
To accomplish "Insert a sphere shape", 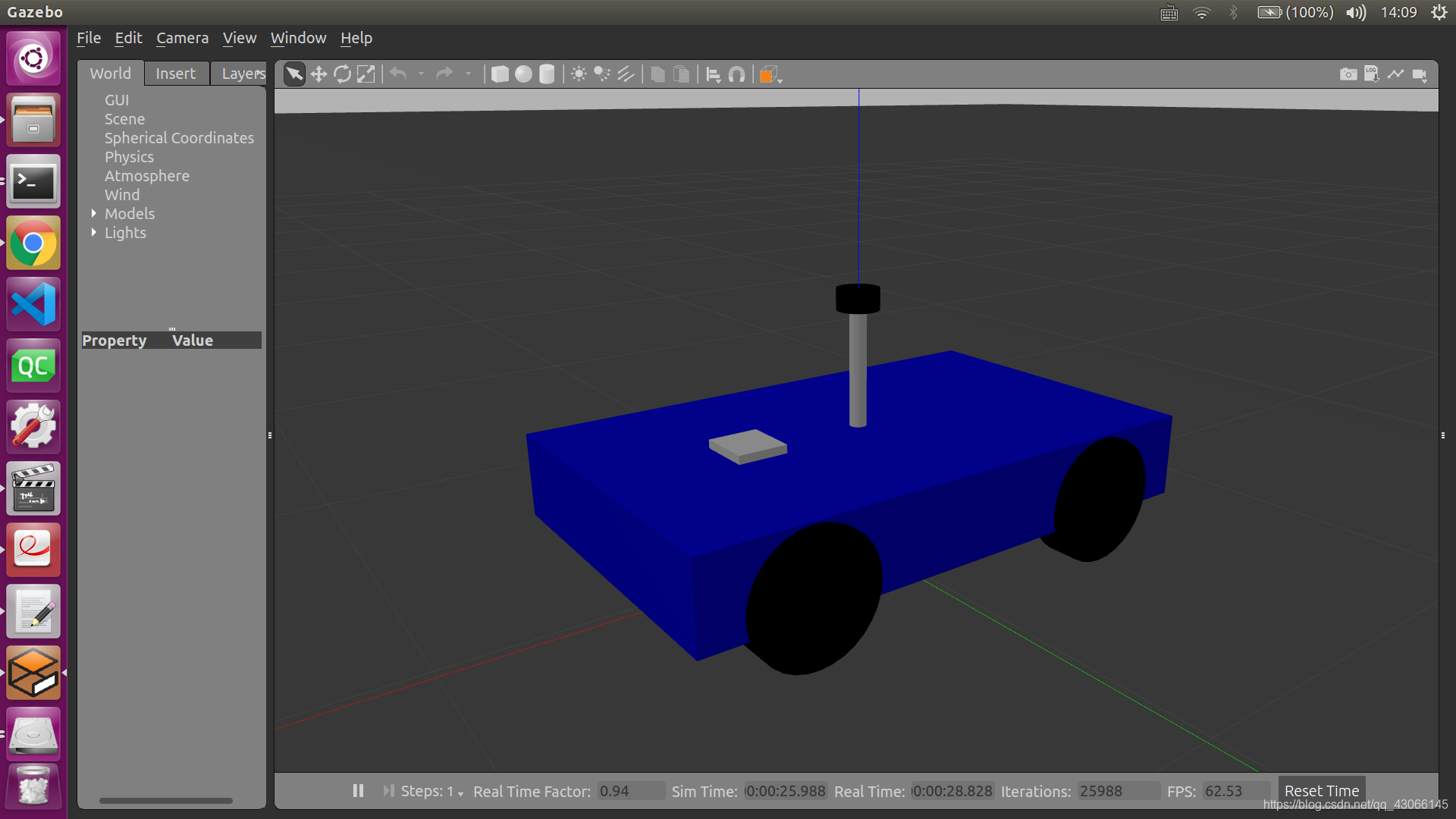I will click(x=523, y=74).
